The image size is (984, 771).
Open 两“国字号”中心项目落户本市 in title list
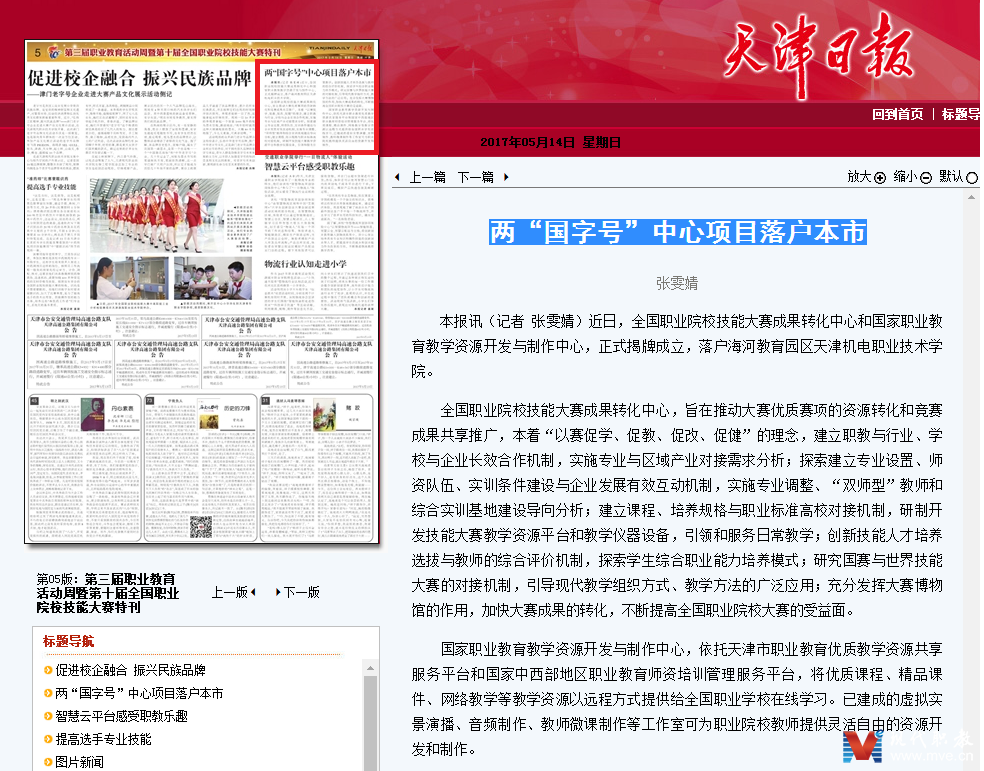point(139,693)
